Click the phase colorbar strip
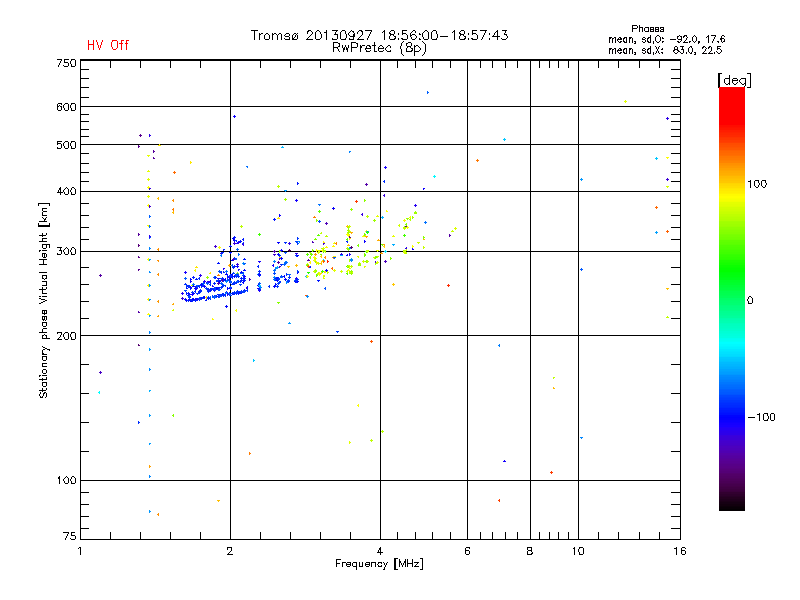The image size is (800, 600). (x=732, y=298)
